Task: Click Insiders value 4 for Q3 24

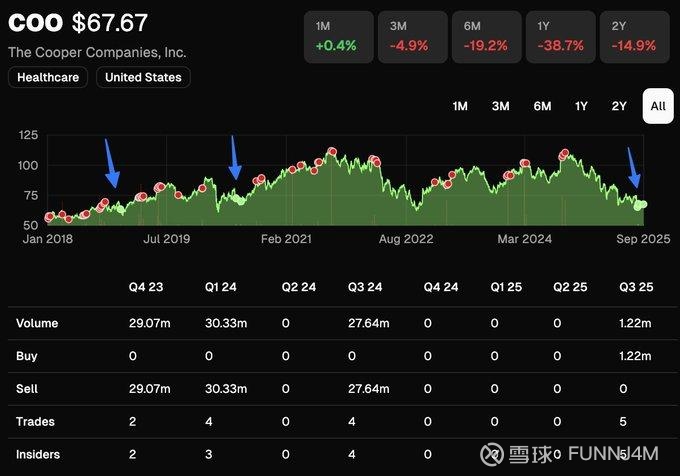Action: pyautogui.click(x=352, y=454)
